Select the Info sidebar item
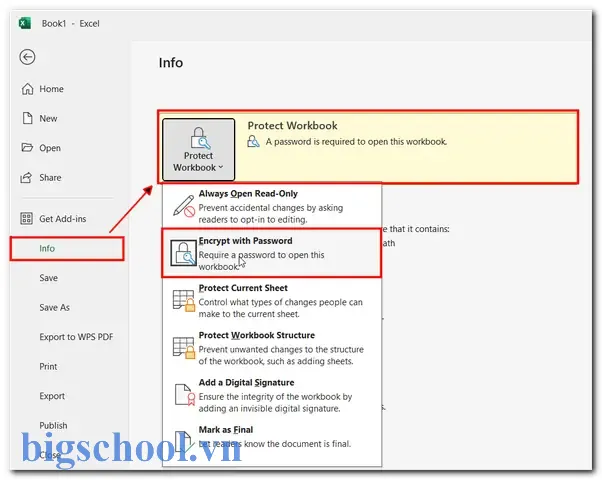The height and width of the screenshot is (480, 602). [x=67, y=248]
